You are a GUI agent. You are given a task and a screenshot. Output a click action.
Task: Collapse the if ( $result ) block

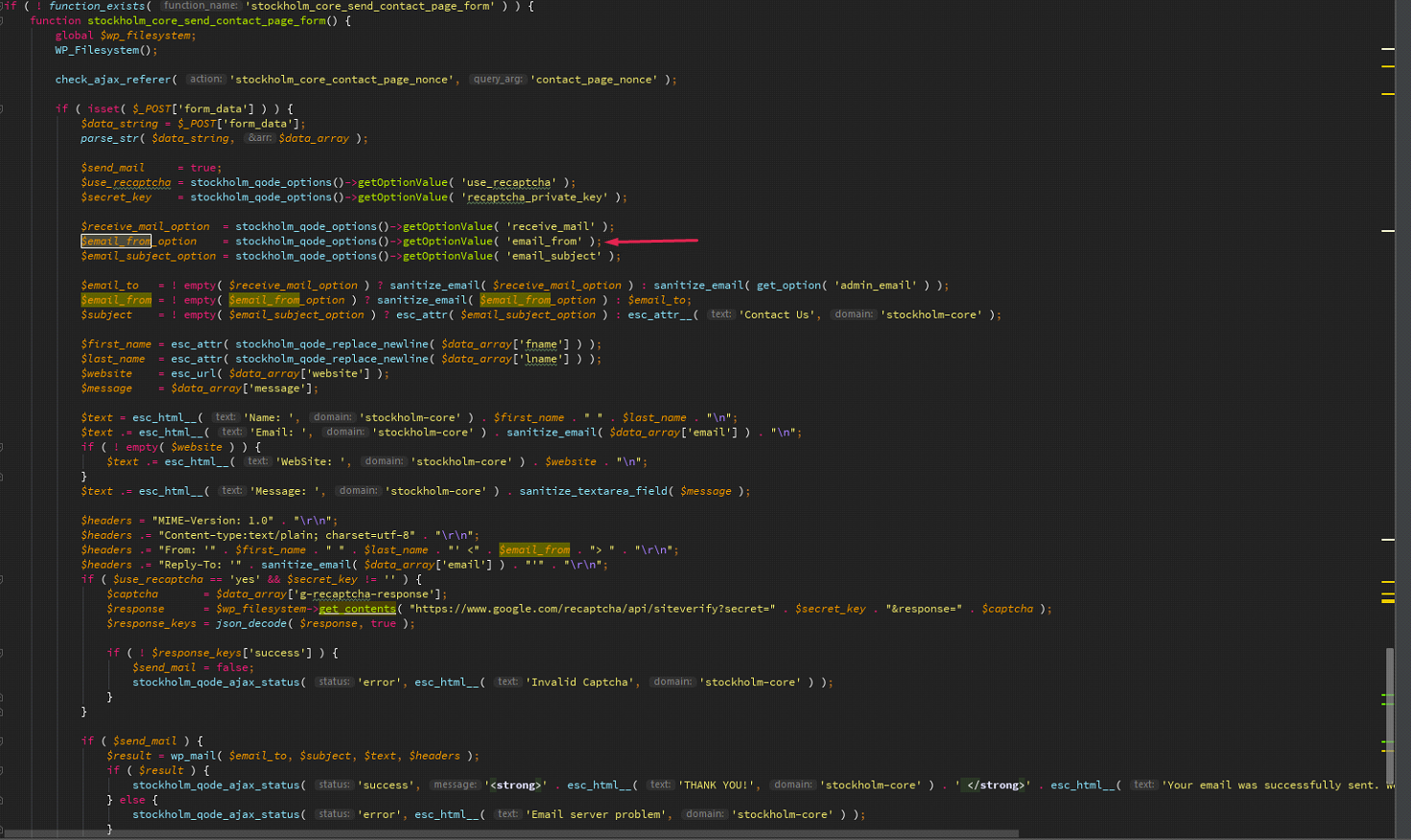pos(2,770)
